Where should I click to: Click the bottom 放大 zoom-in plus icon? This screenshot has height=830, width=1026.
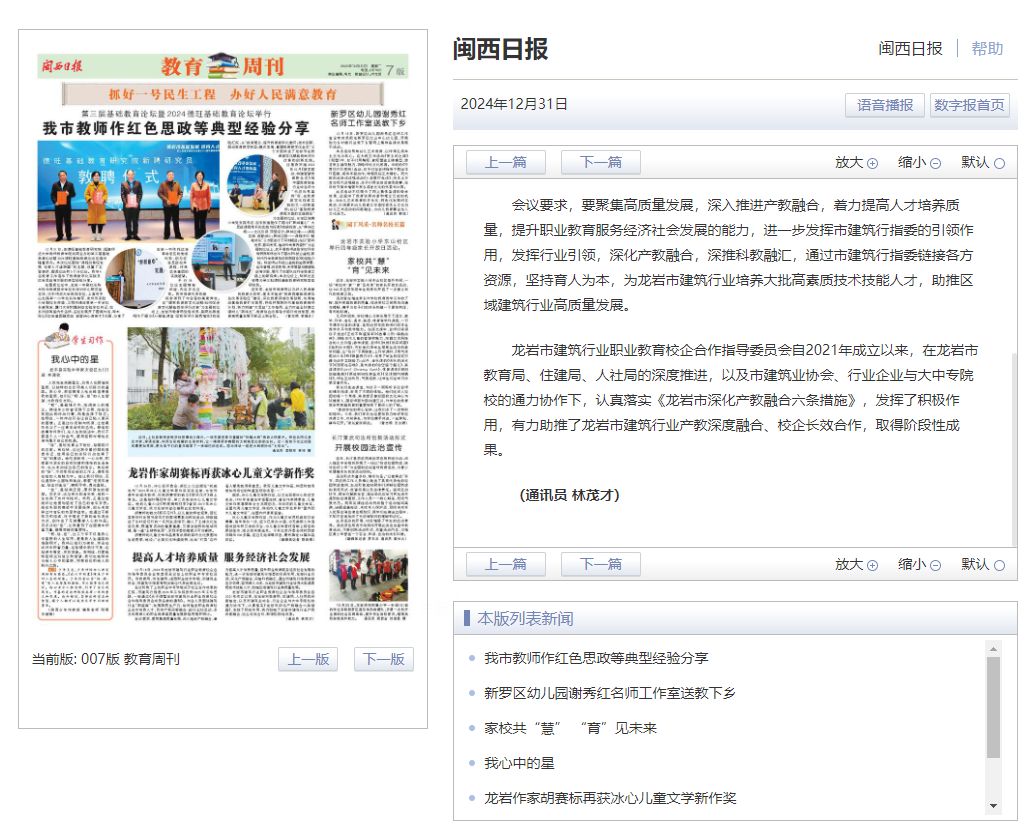(x=872, y=565)
